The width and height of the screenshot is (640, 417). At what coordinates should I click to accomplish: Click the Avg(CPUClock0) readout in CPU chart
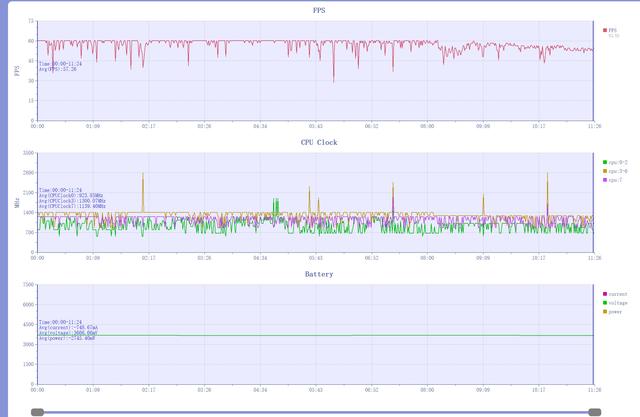coord(71,195)
